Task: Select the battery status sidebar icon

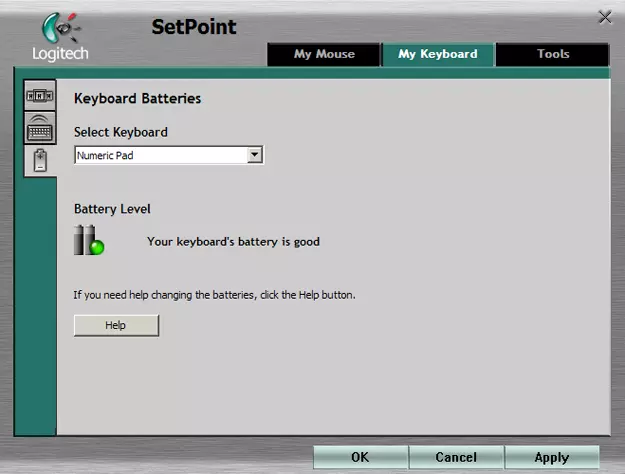Action: 40,160
